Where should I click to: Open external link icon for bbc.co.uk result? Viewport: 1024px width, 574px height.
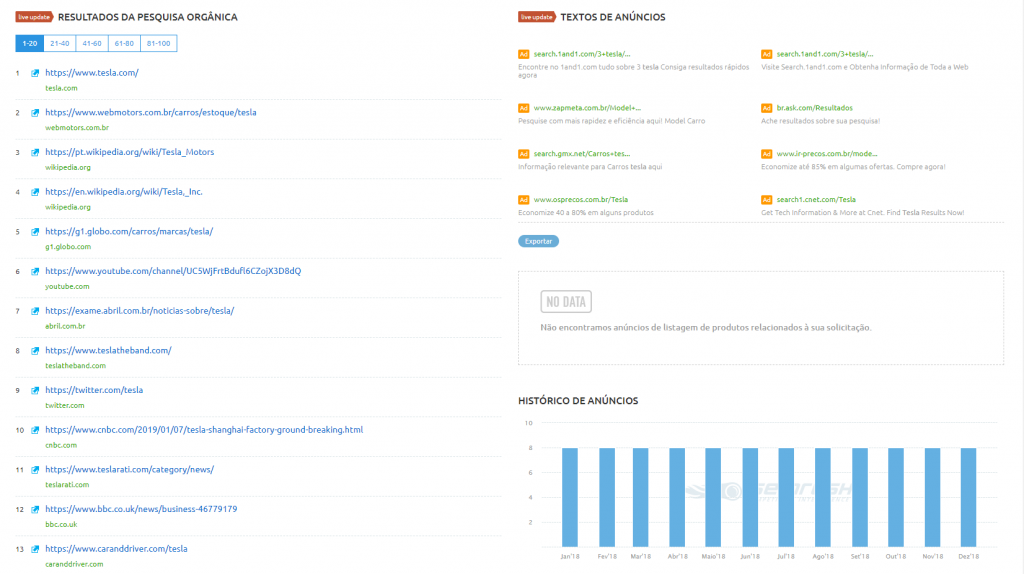coord(35,509)
